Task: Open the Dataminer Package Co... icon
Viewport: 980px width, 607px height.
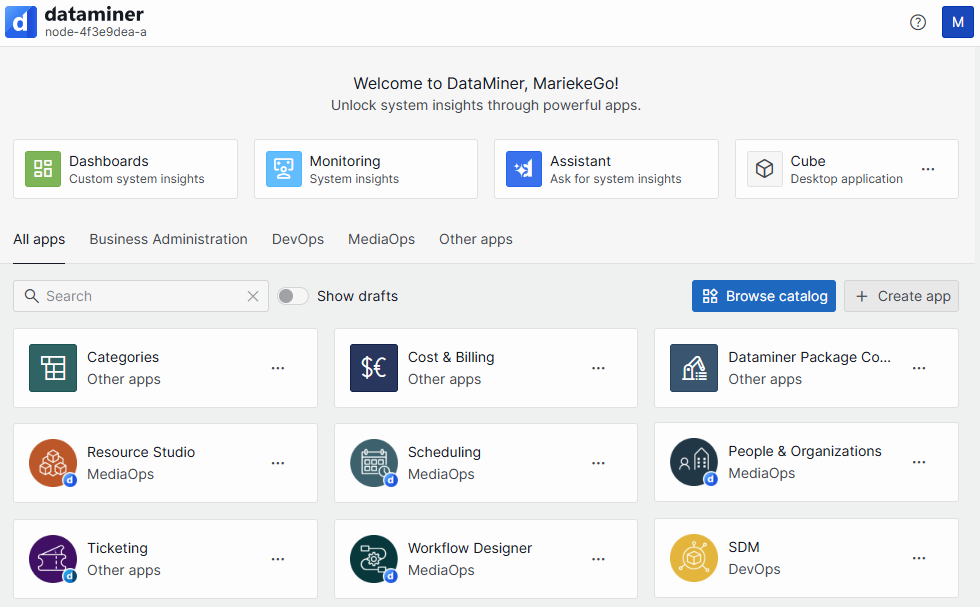Action: click(x=694, y=368)
